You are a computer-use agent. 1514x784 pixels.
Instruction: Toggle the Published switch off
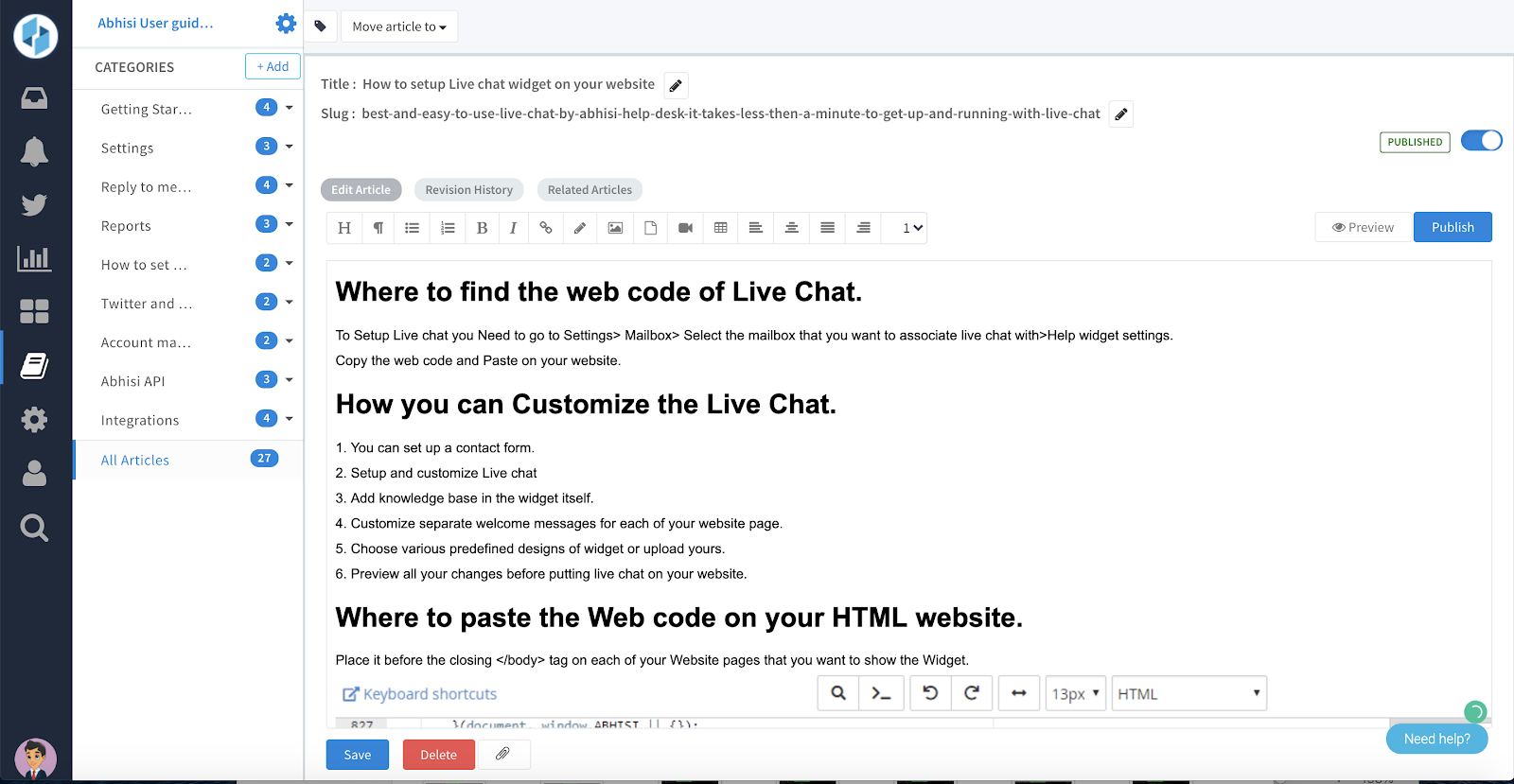click(x=1482, y=141)
